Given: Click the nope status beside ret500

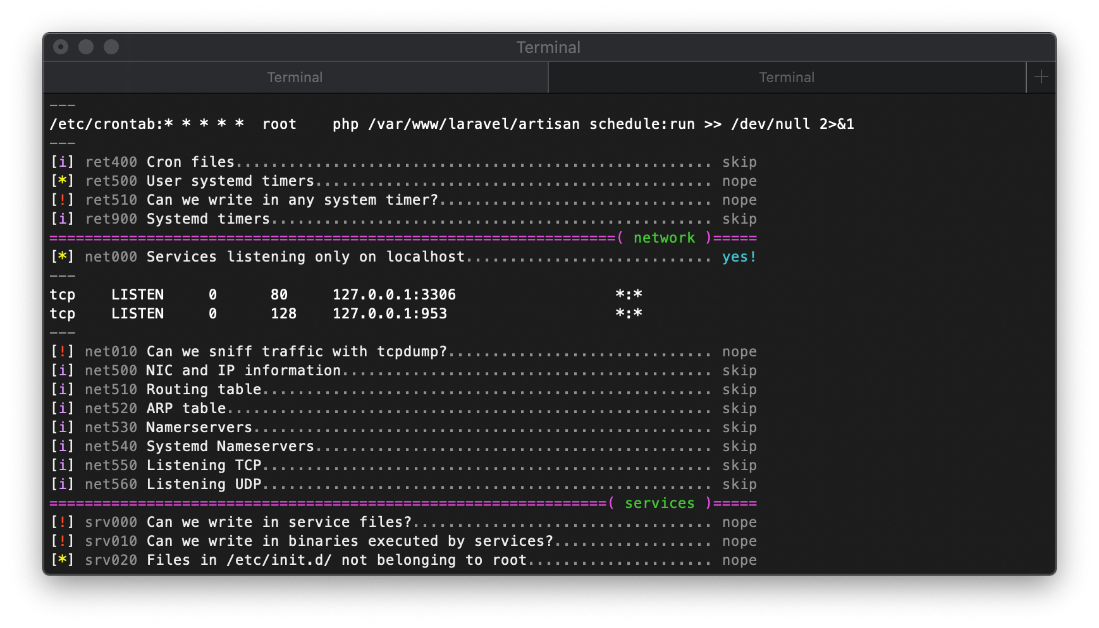Looking at the screenshot, I should (739, 180).
